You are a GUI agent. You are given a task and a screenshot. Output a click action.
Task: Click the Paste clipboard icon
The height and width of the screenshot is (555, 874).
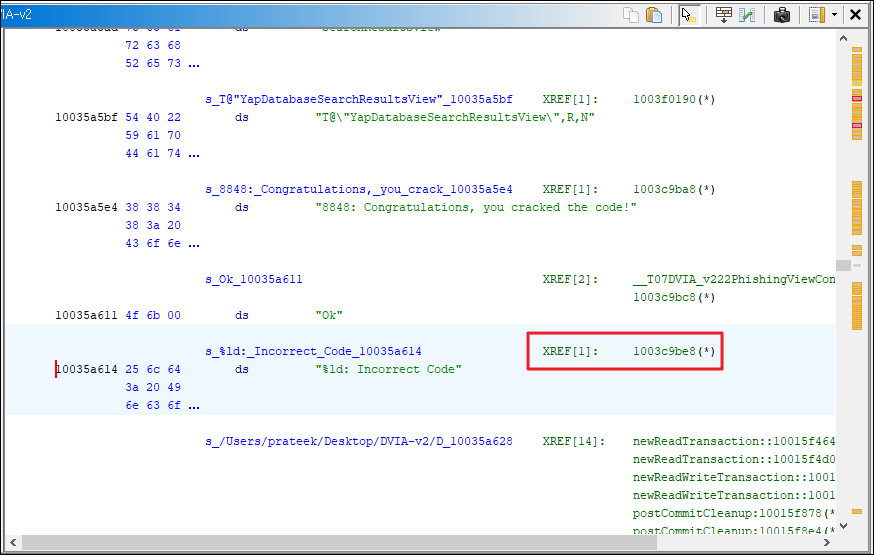[654, 15]
